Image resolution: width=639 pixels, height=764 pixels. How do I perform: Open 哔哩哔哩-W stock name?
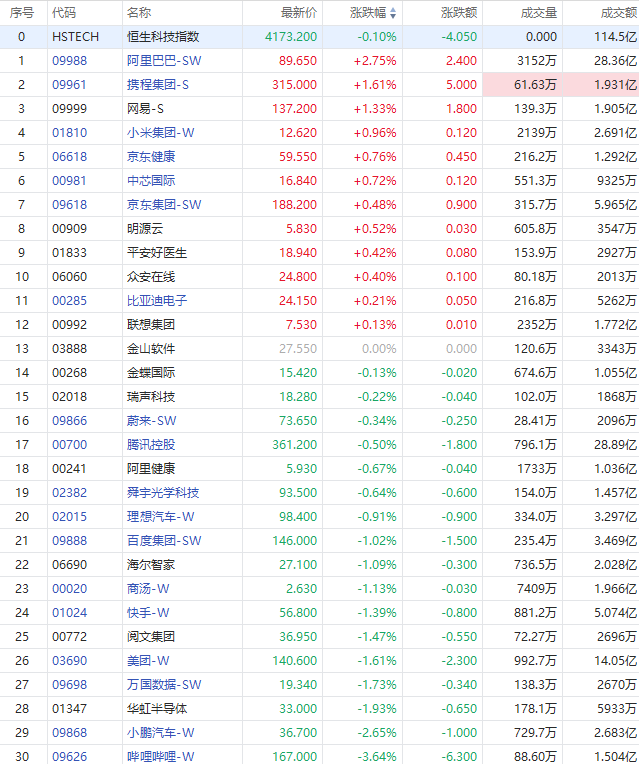pos(160,756)
